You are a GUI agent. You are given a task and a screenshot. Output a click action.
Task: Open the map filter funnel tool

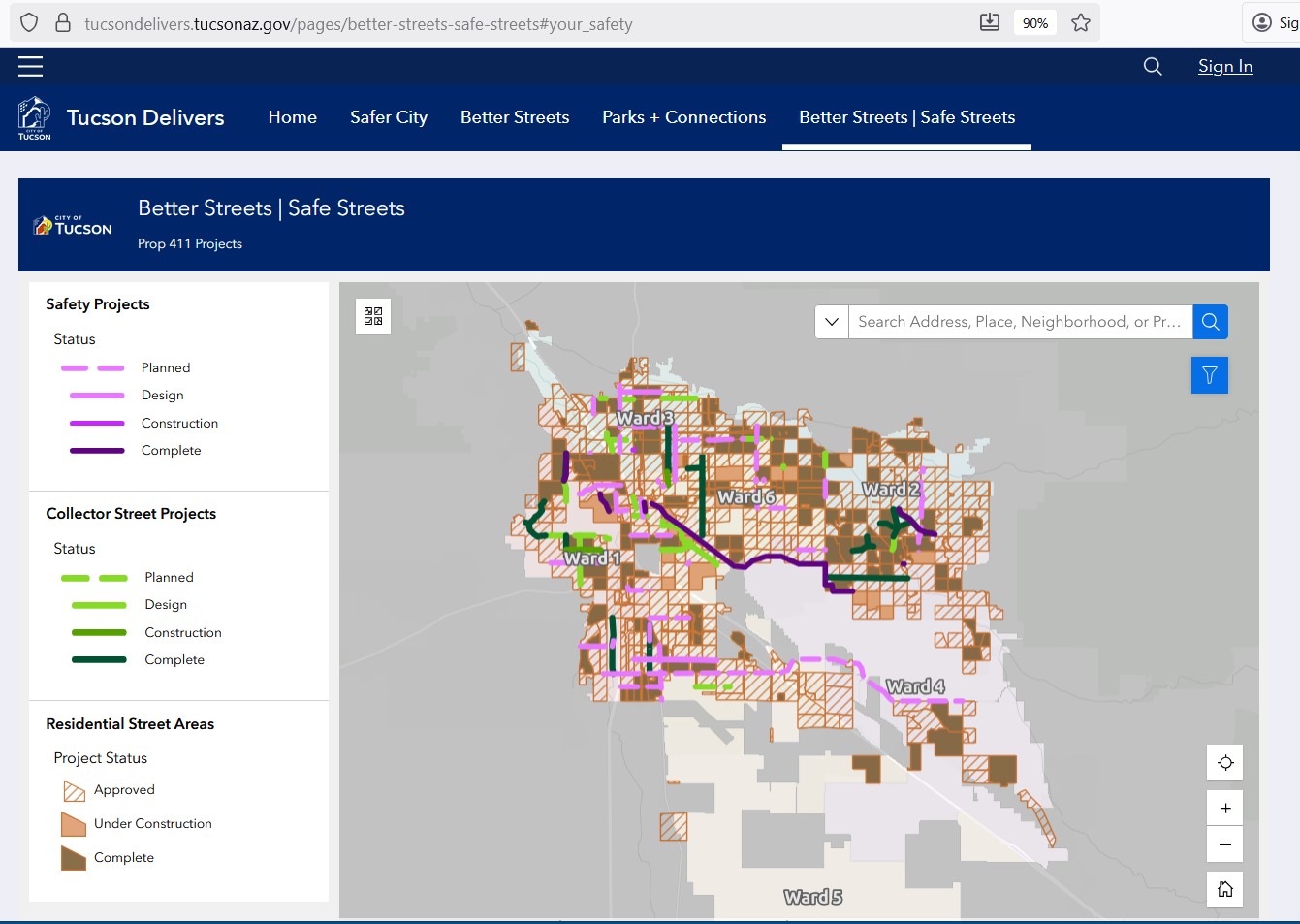(1209, 375)
